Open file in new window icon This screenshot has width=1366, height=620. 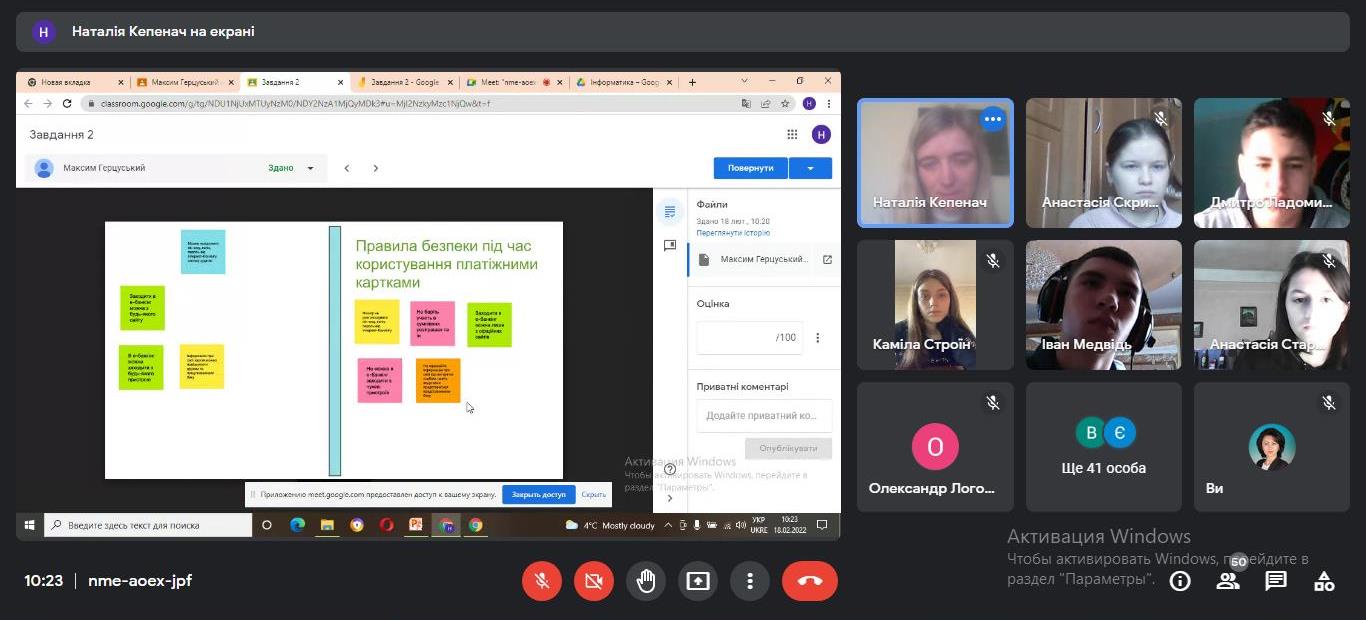[827, 259]
